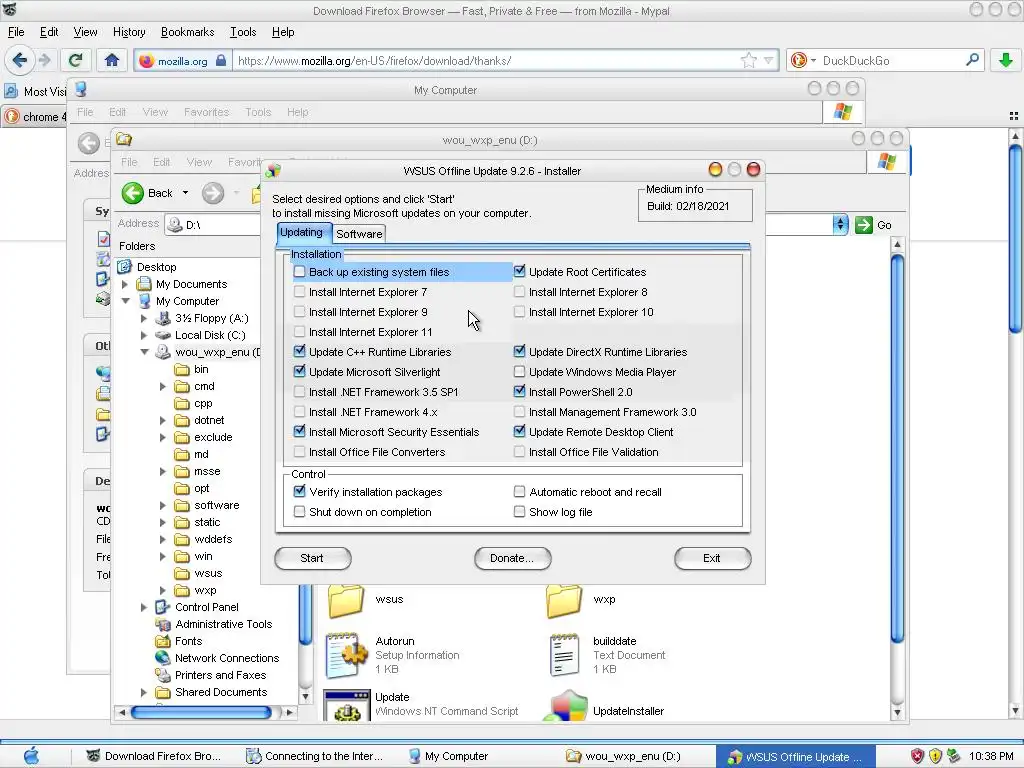Uncheck Update C++ Runtime Libraries

[x=299, y=351]
